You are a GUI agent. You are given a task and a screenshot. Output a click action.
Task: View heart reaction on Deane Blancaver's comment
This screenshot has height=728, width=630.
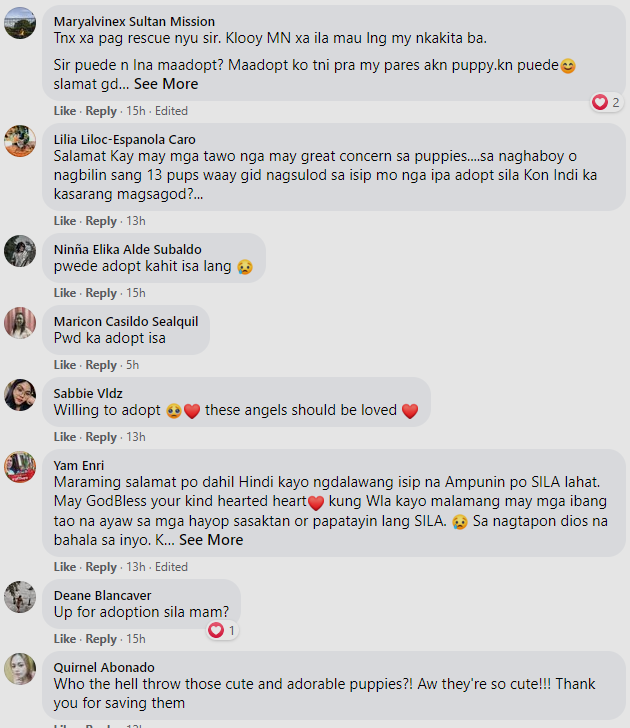click(222, 630)
